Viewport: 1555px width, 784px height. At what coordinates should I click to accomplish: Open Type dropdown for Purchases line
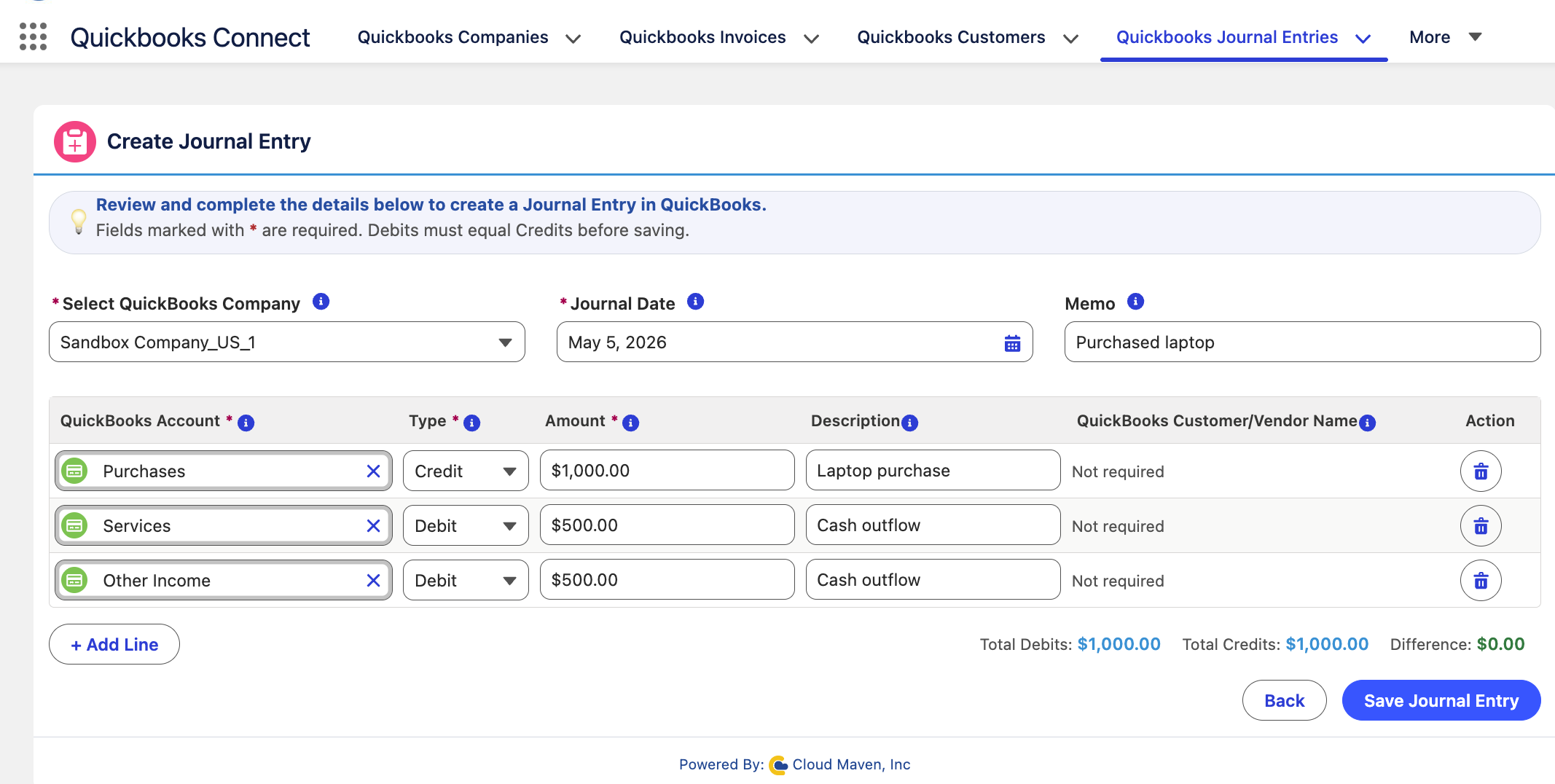(x=466, y=471)
